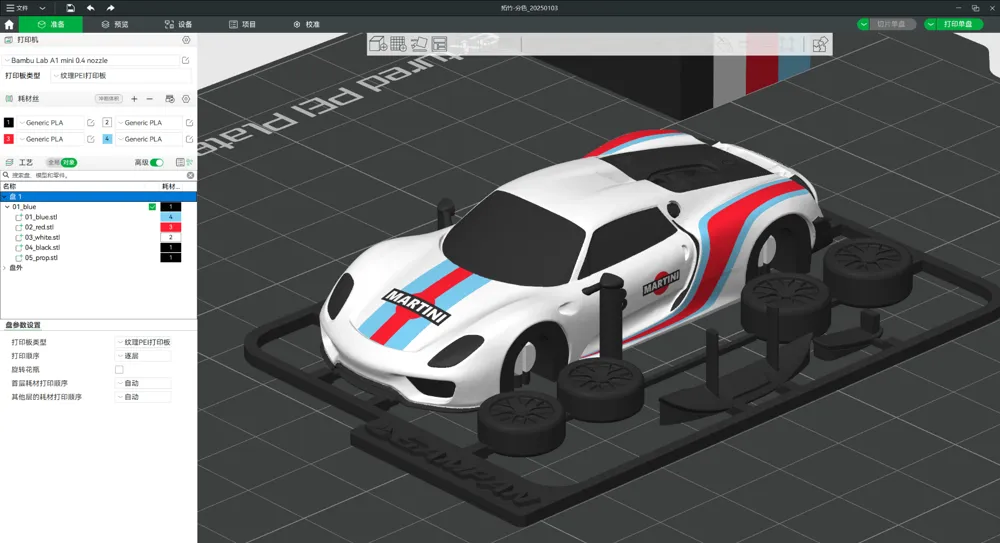Open printer settings gear in 打印机 section
1000x543 pixels.
(186, 40)
